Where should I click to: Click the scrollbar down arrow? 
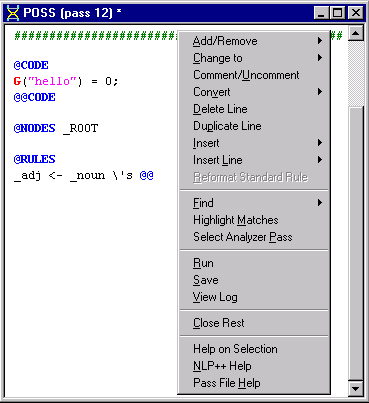[355, 388]
